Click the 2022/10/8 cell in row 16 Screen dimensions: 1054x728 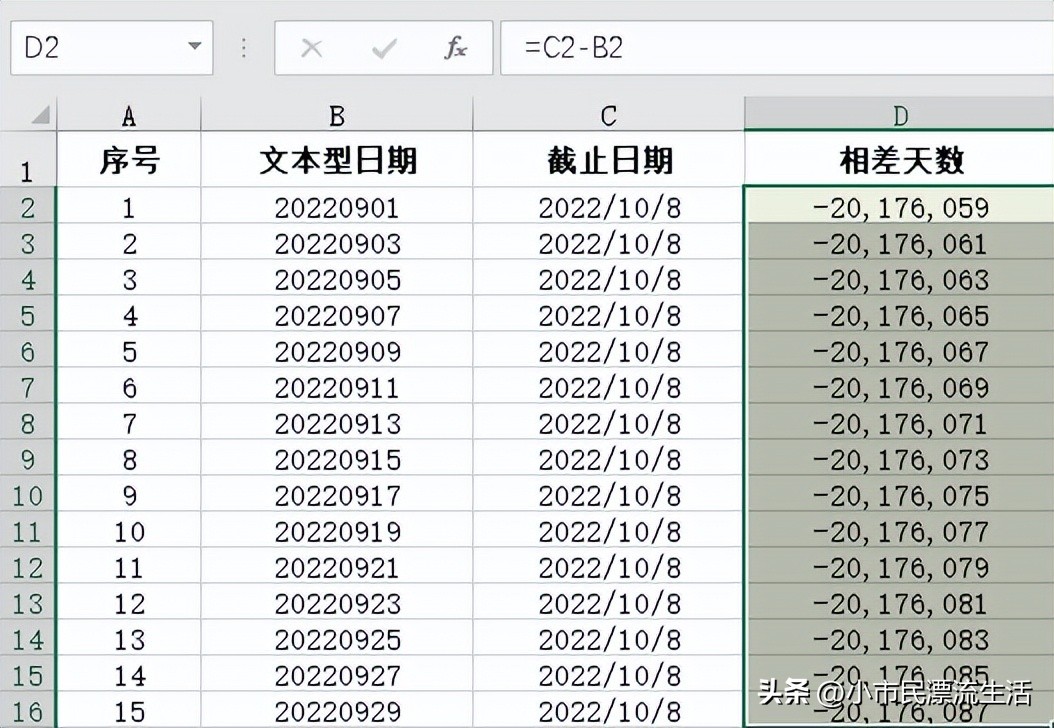[609, 710]
